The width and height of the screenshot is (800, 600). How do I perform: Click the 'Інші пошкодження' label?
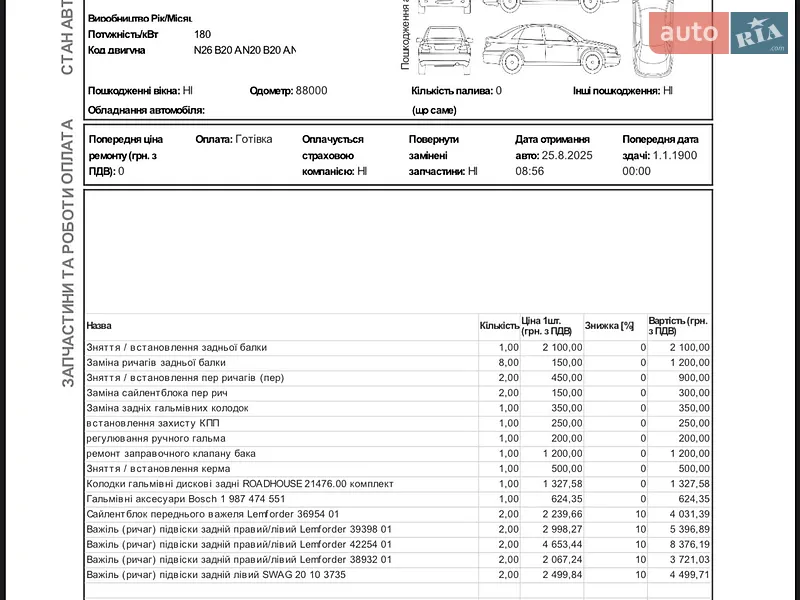(x=616, y=91)
